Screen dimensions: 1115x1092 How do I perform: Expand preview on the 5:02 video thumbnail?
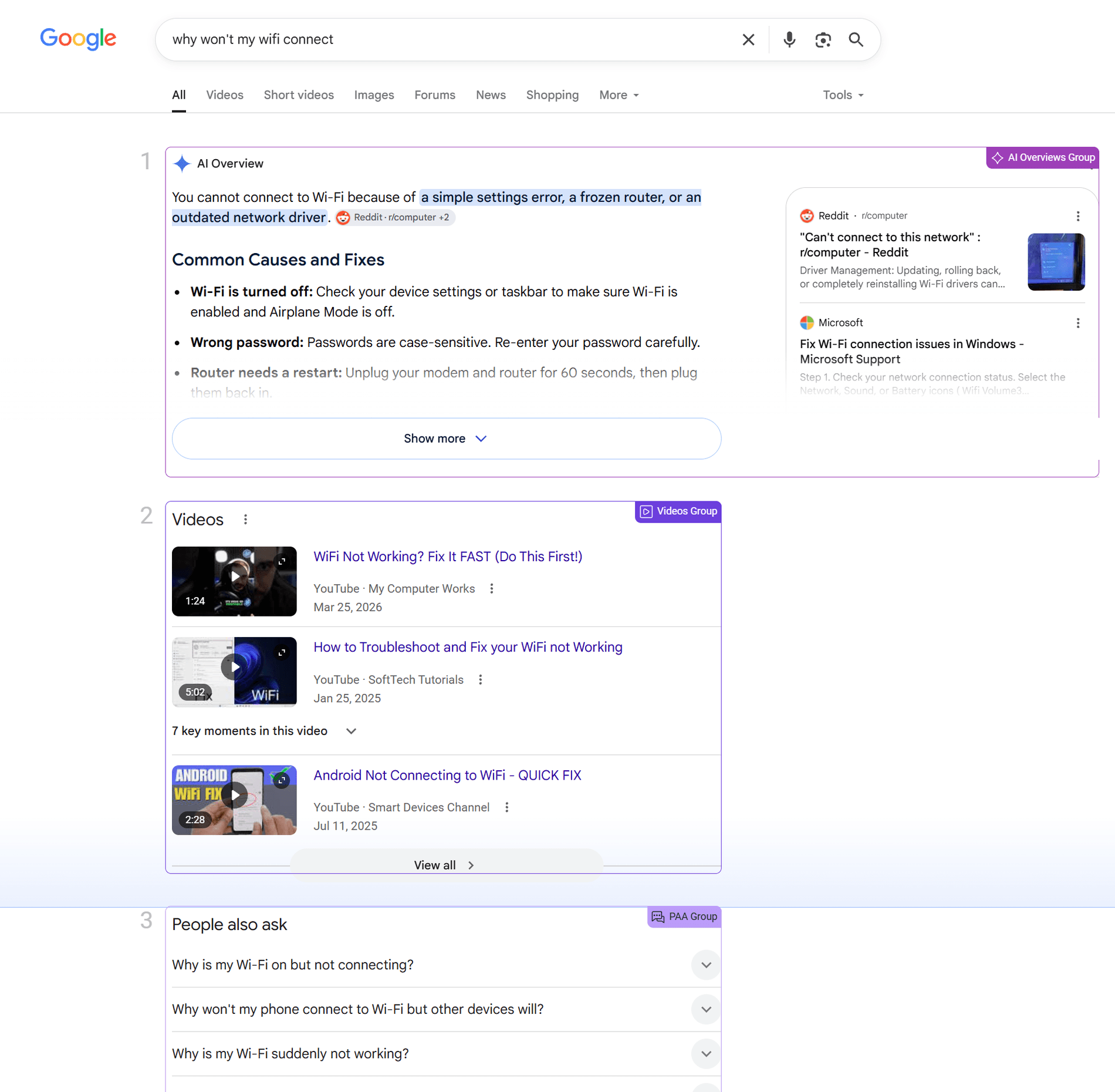[282, 652]
